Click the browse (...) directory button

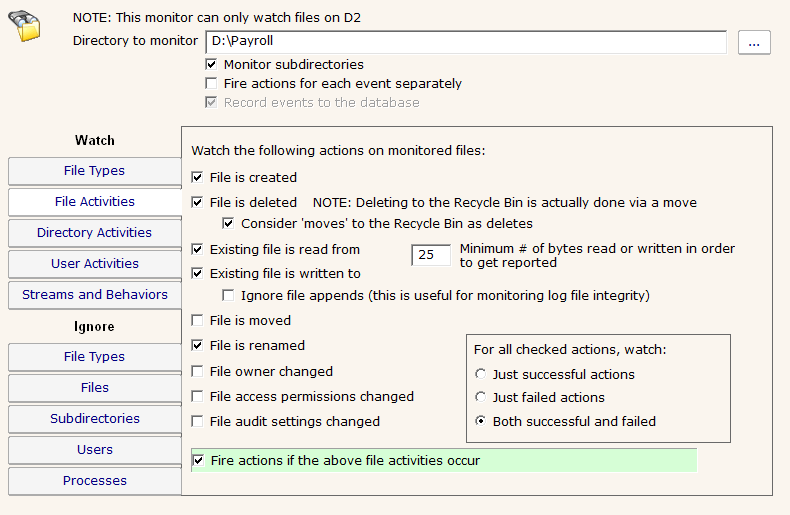click(754, 42)
